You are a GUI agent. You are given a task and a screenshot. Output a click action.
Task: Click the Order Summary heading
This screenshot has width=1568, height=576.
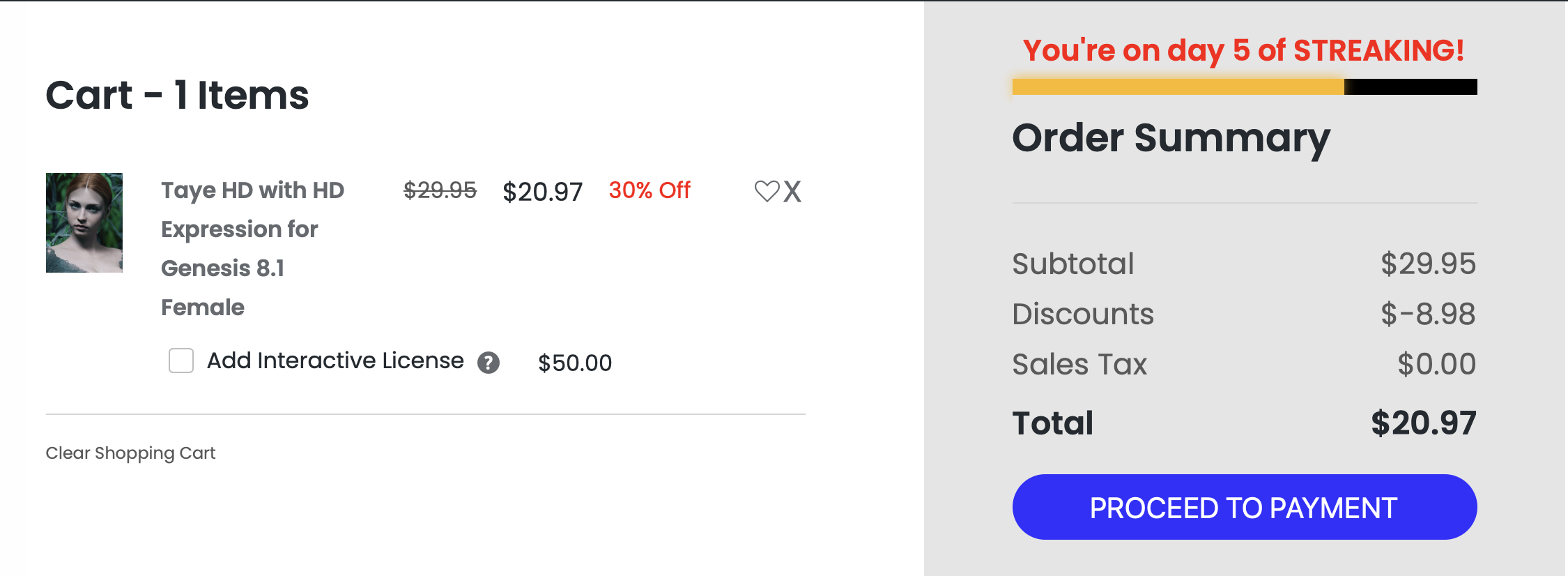point(1171,138)
